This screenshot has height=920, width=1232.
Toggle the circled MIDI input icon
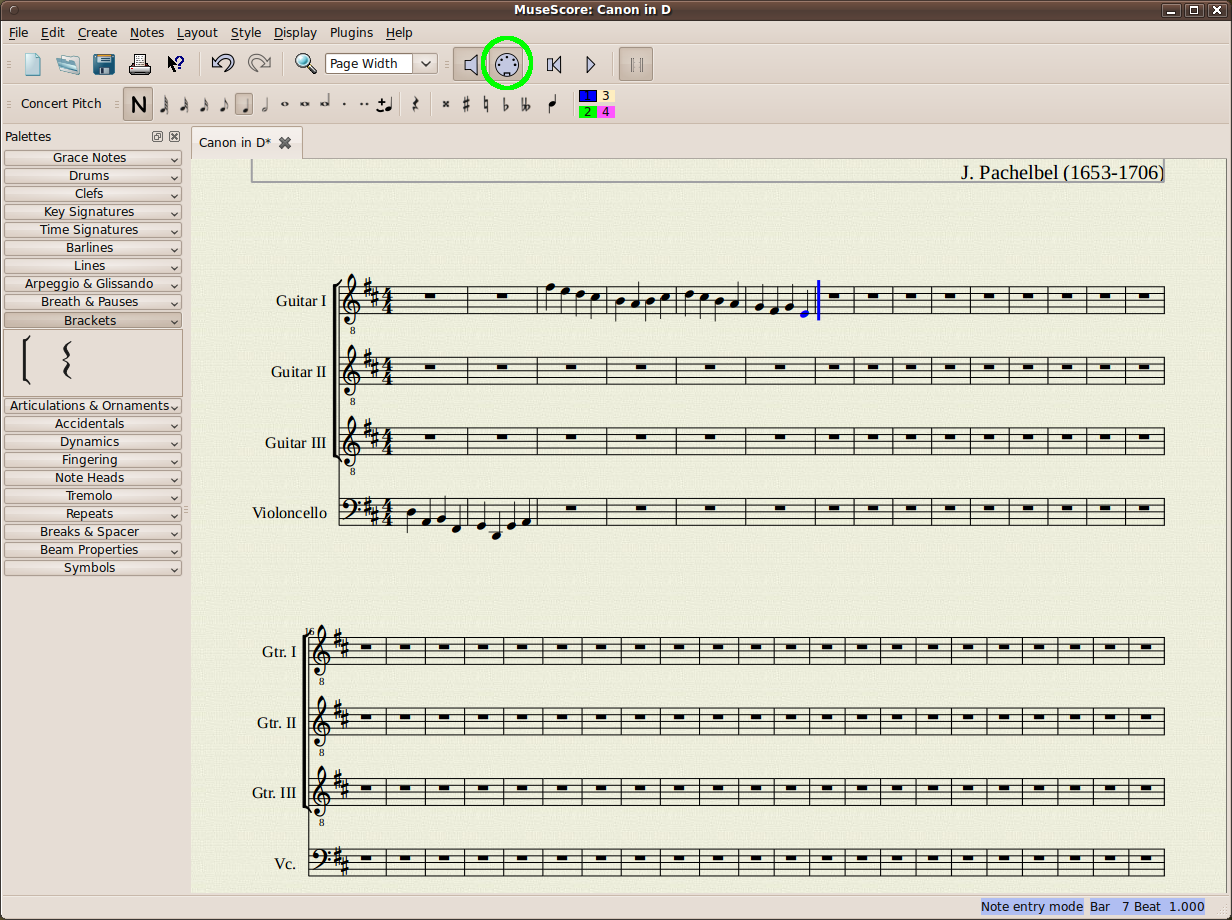point(506,63)
